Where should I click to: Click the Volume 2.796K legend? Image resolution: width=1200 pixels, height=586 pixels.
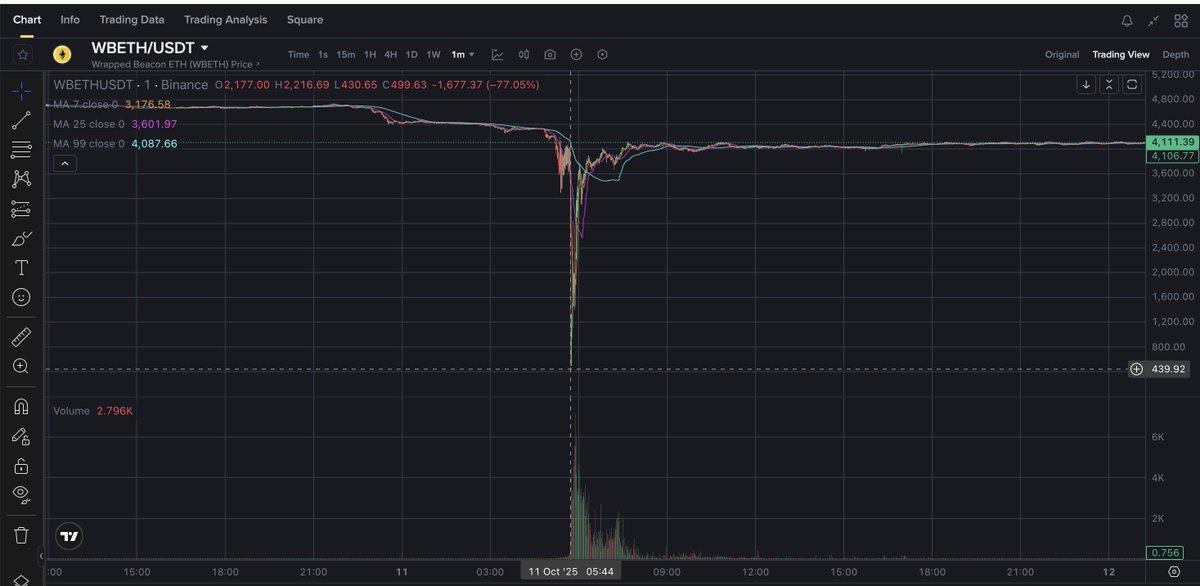click(x=93, y=411)
